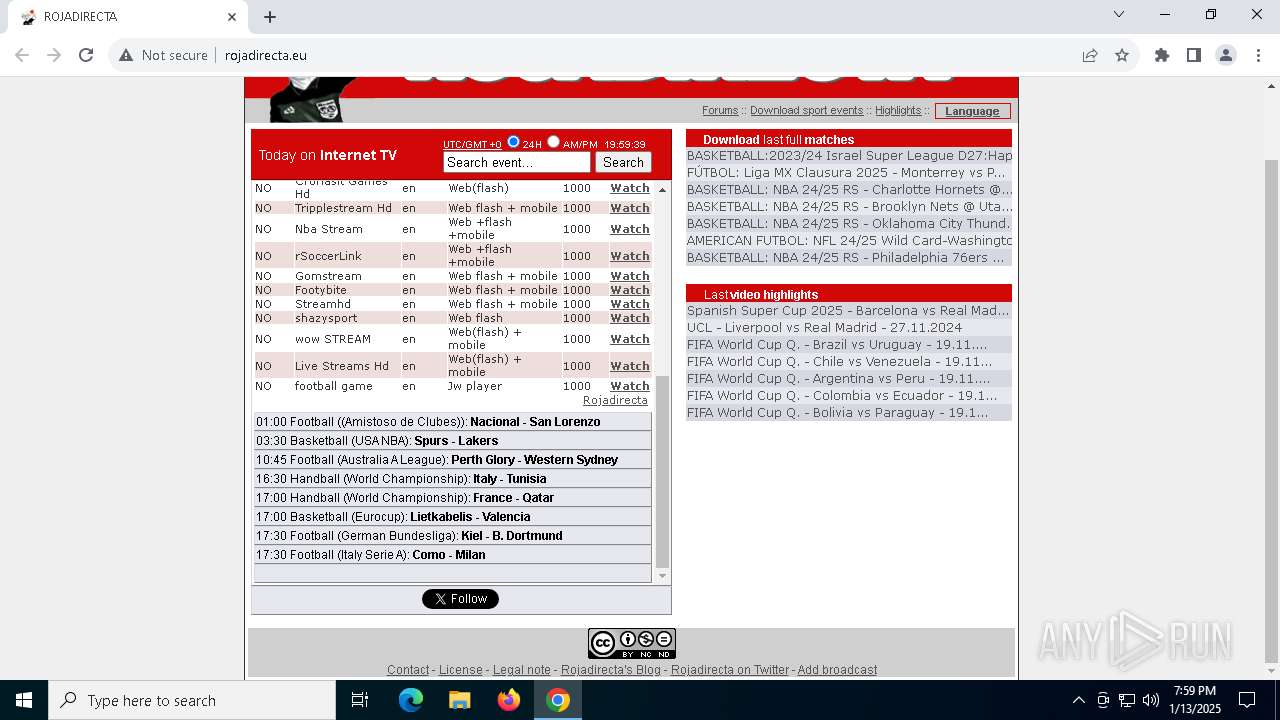Open File Explorer from the taskbar

459,700
